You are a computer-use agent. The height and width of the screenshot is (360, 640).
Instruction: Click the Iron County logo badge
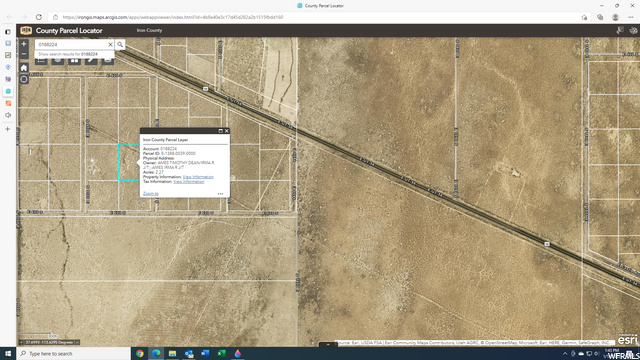[x=26, y=31]
